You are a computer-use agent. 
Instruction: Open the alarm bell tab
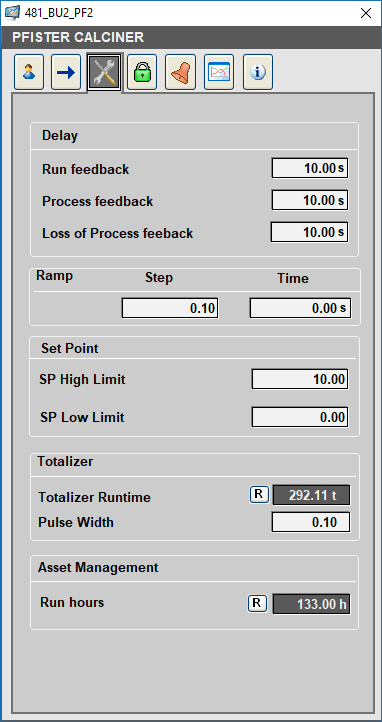[180, 72]
